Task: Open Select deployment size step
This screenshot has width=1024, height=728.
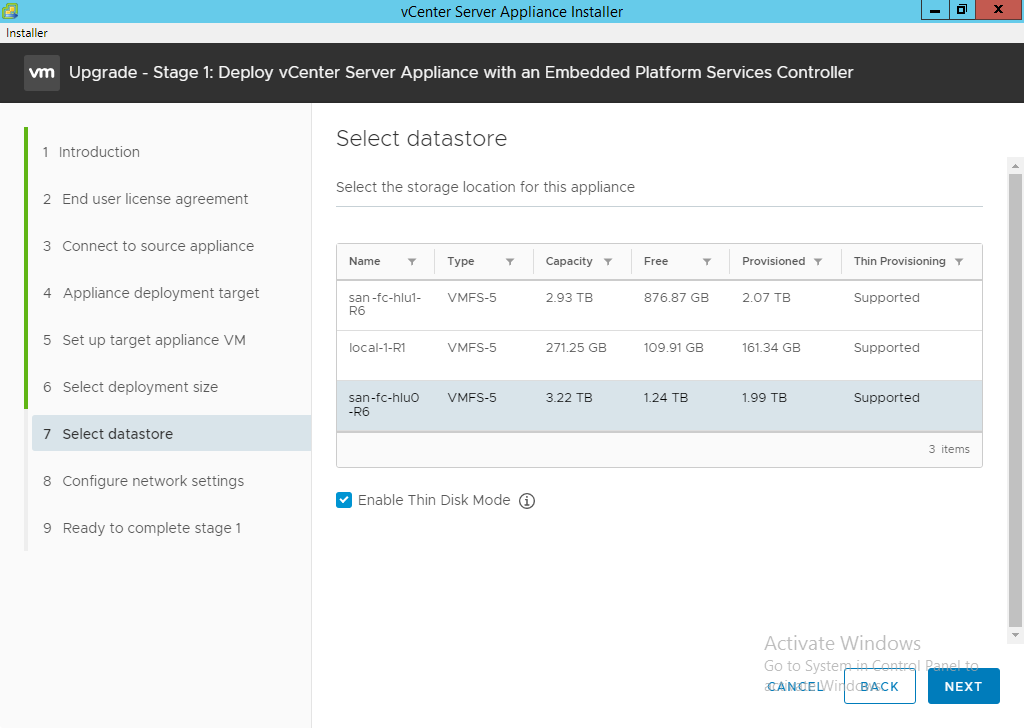Action: tap(139, 387)
